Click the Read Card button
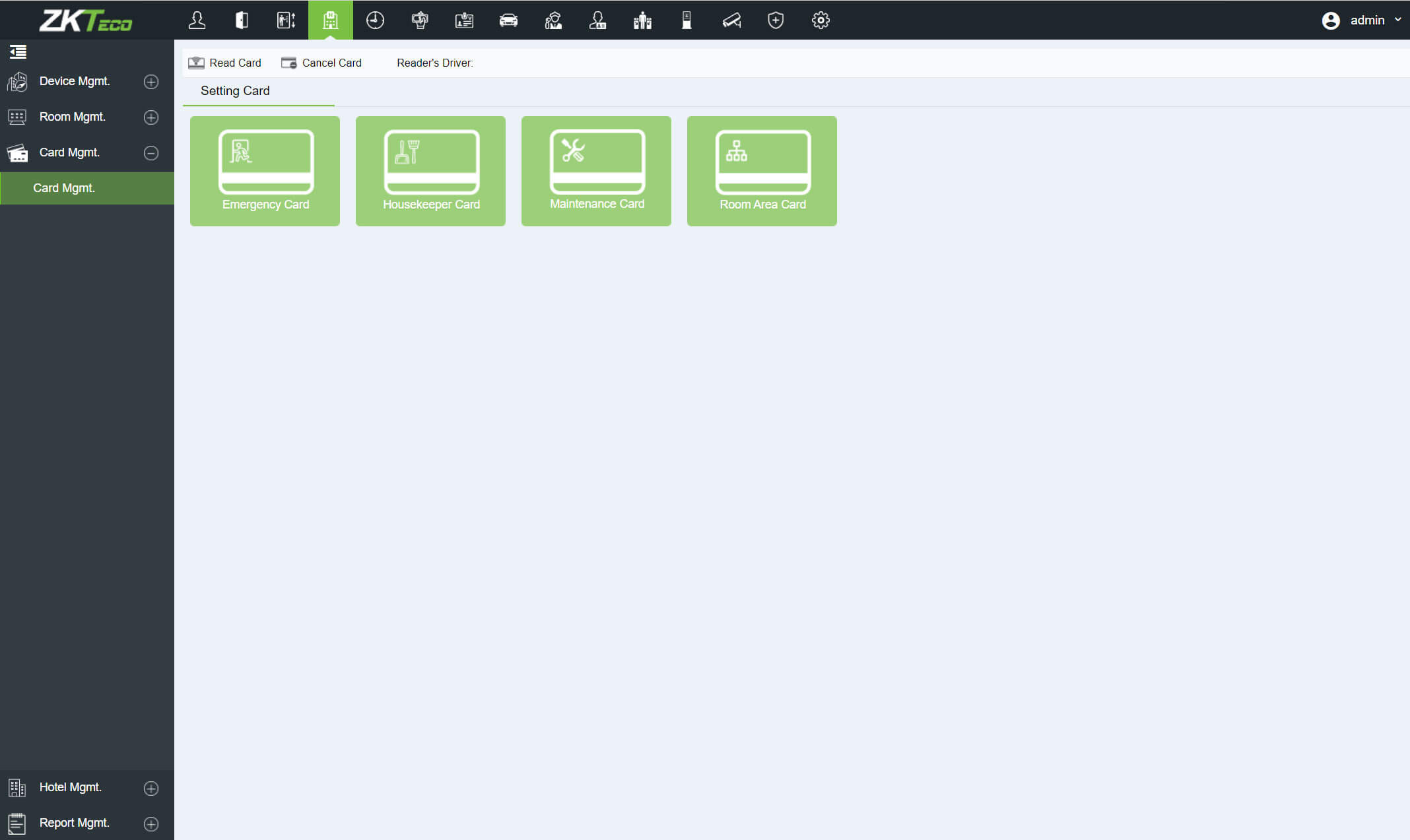1410x840 pixels. pos(224,62)
